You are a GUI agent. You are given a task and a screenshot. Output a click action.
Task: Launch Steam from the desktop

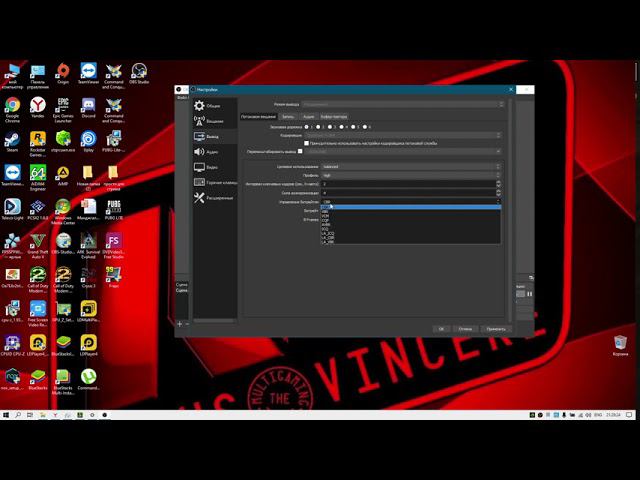pyautogui.click(x=12, y=142)
